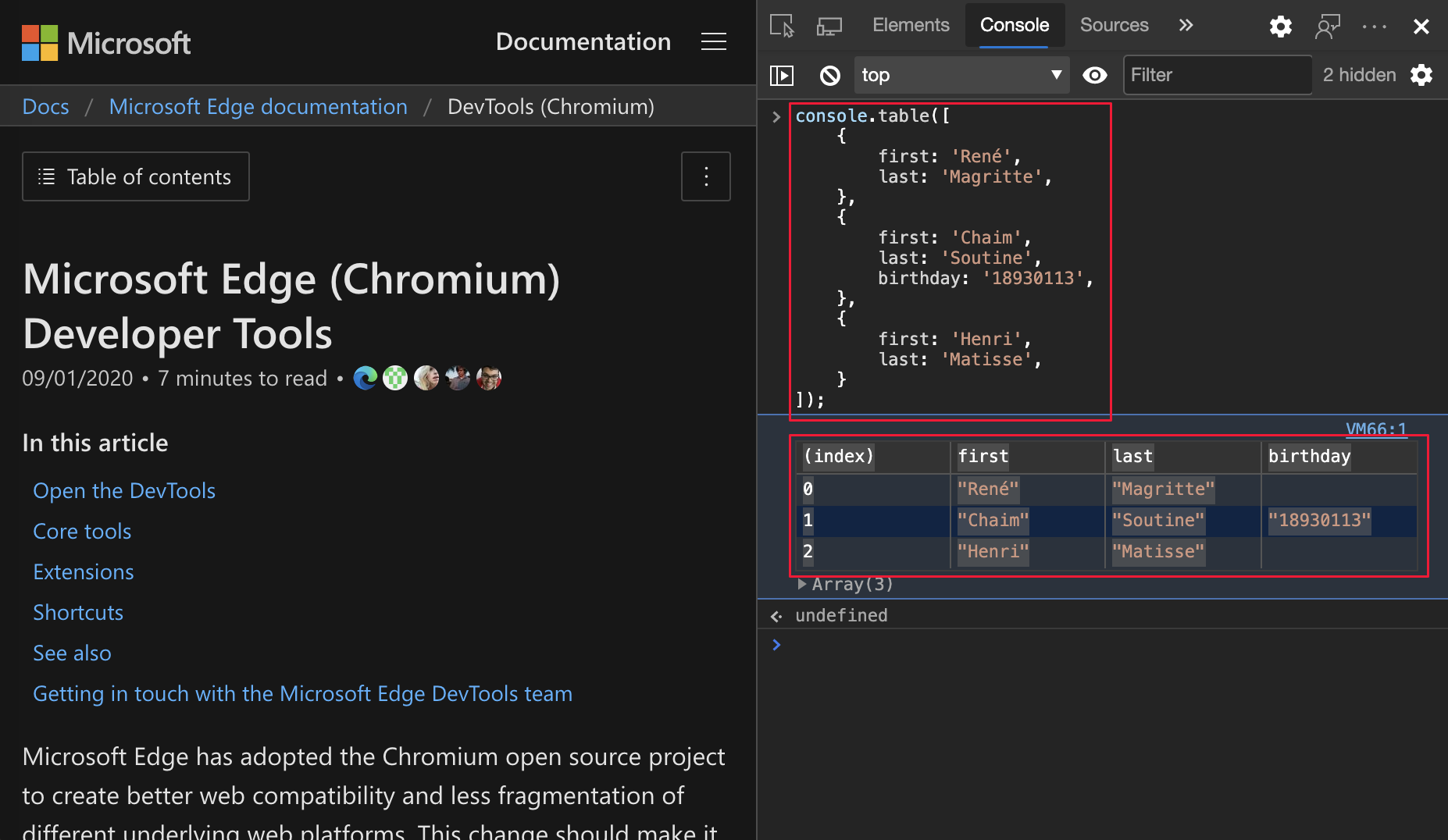1448x840 pixels.
Task: Navigate to Microsoft Edge documentation breadcrumb
Action: click(x=259, y=106)
